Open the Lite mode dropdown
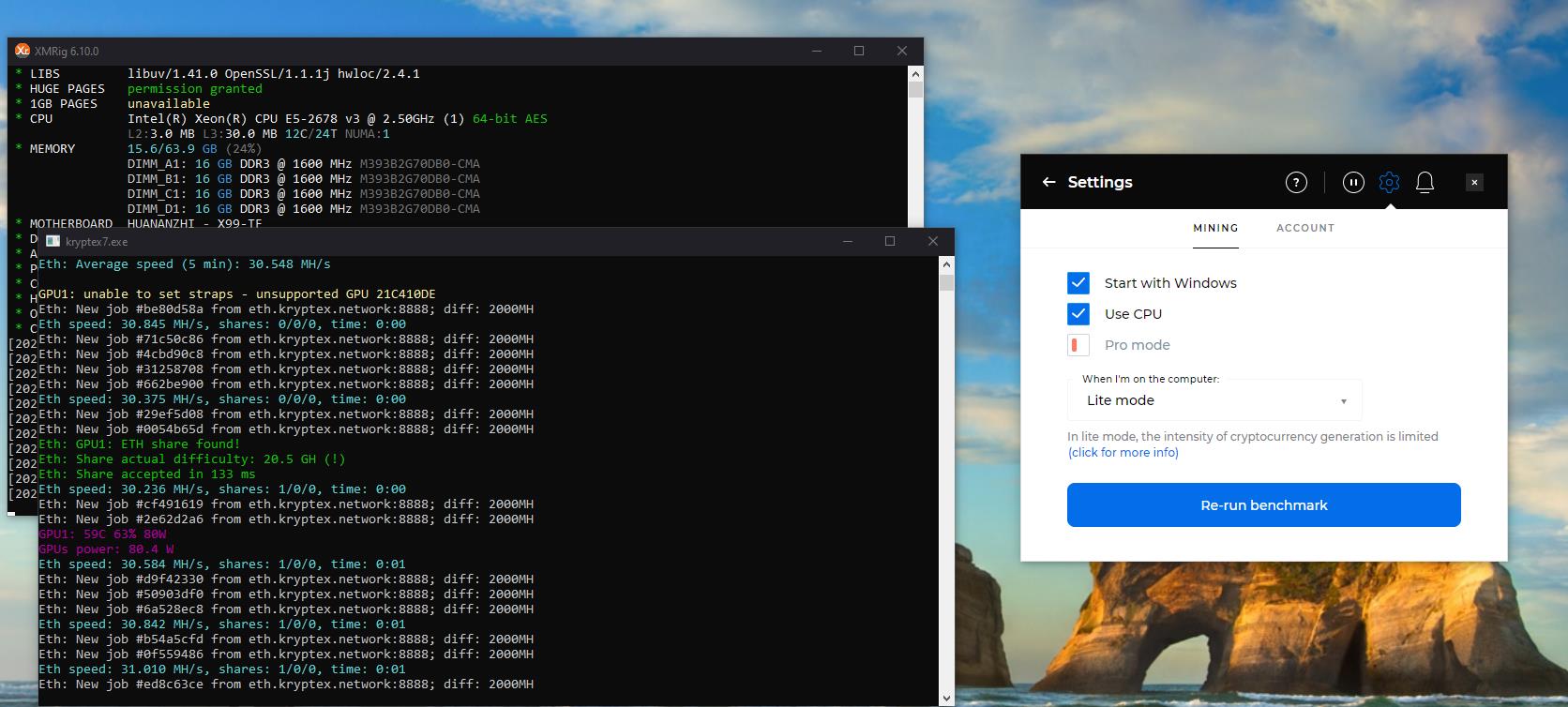 tap(1214, 400)
